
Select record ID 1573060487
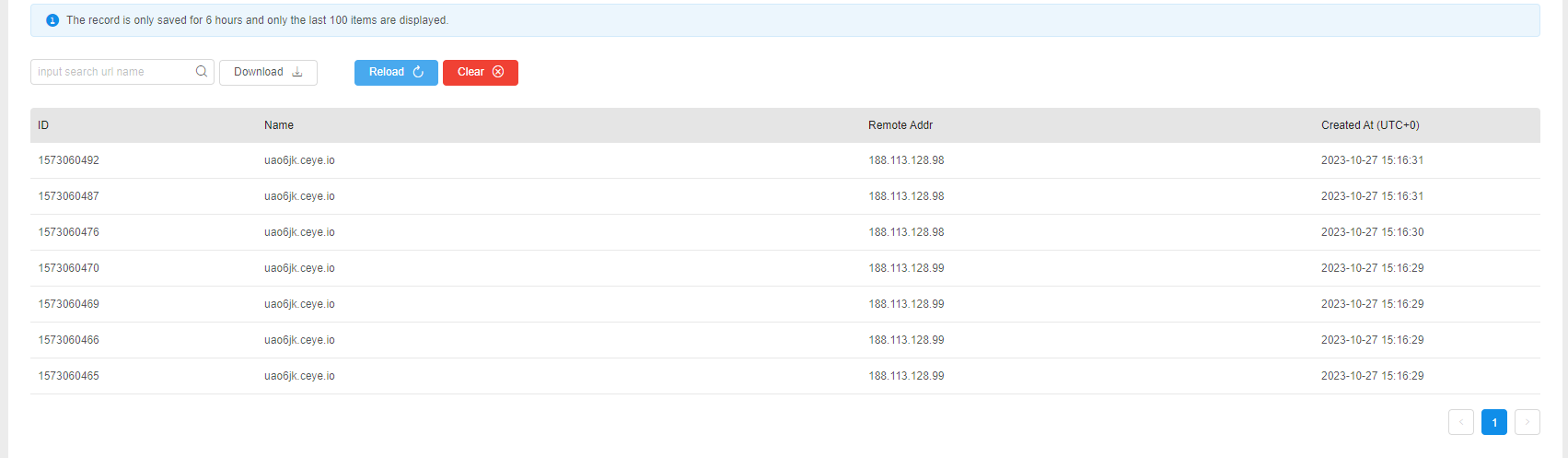68,196
